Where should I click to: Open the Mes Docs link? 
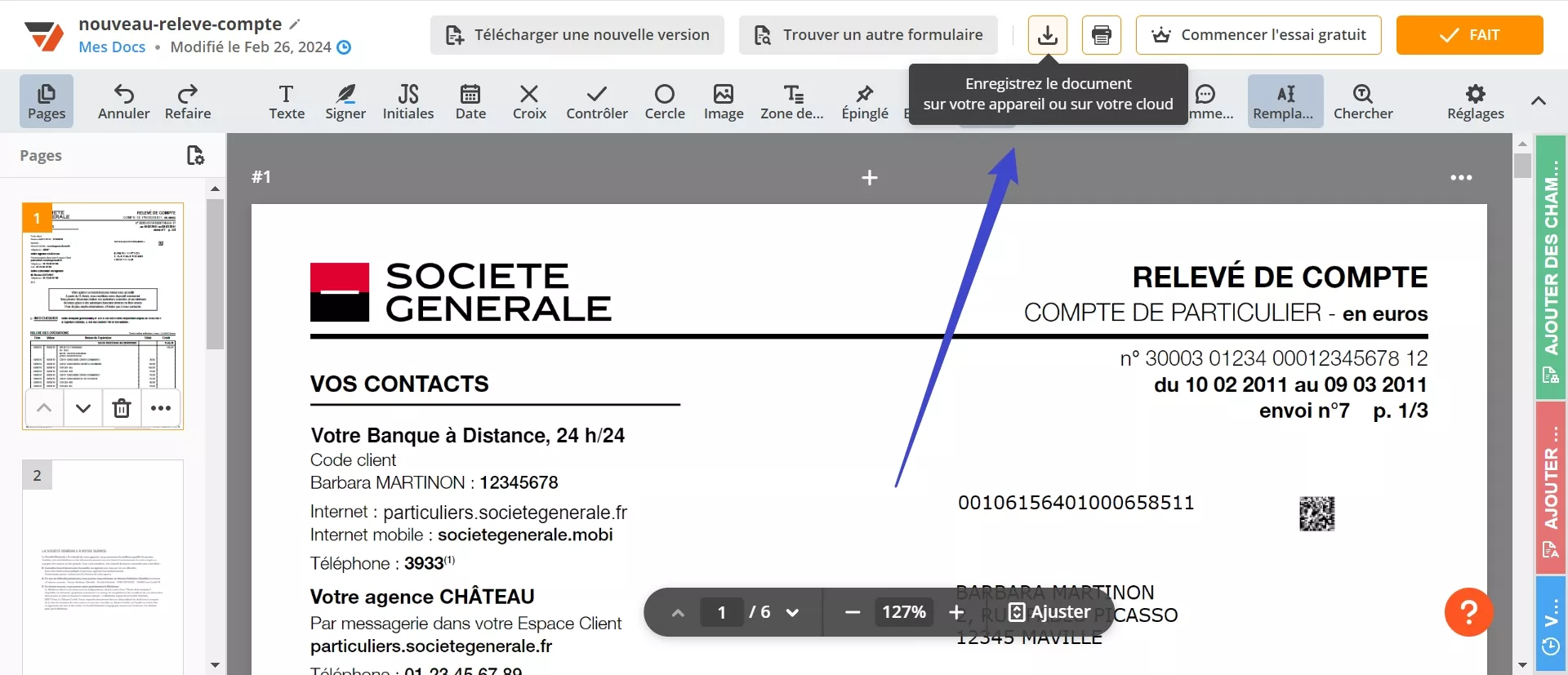112,47
